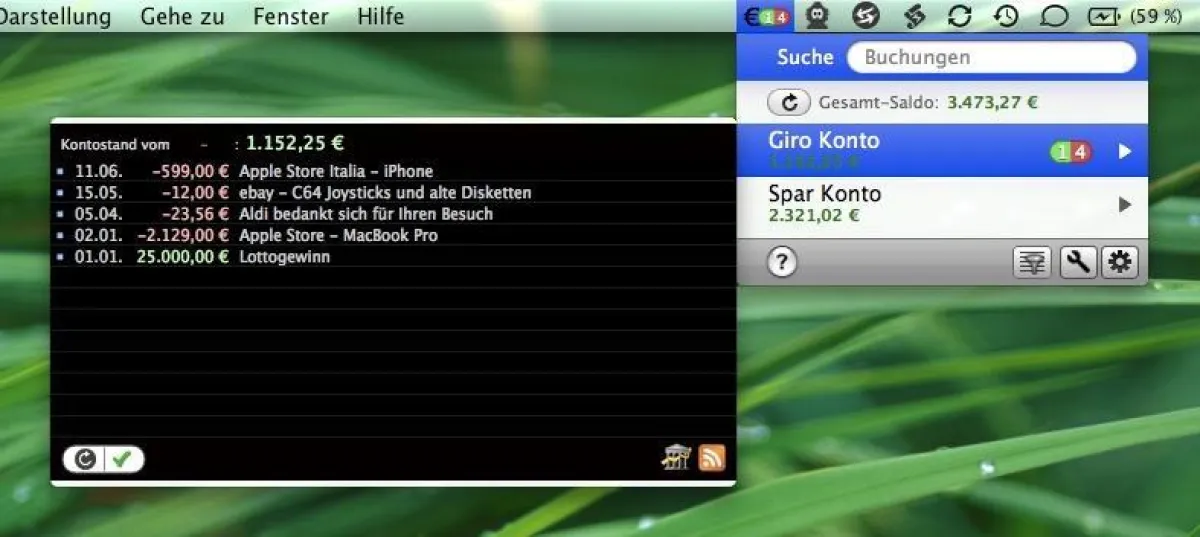Image resolution: width=1200 pixels, height=537 pixels.
Task: Click the angular S-shaped menu bar icon
Action: (x=914, y=16)
